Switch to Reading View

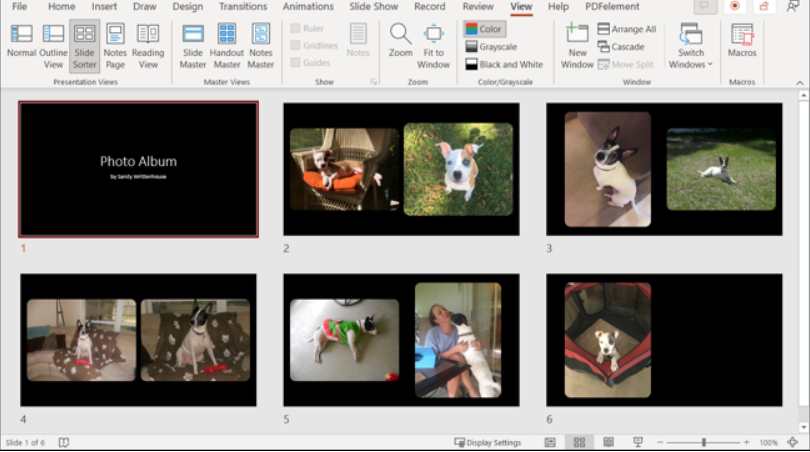pos(148,43)
